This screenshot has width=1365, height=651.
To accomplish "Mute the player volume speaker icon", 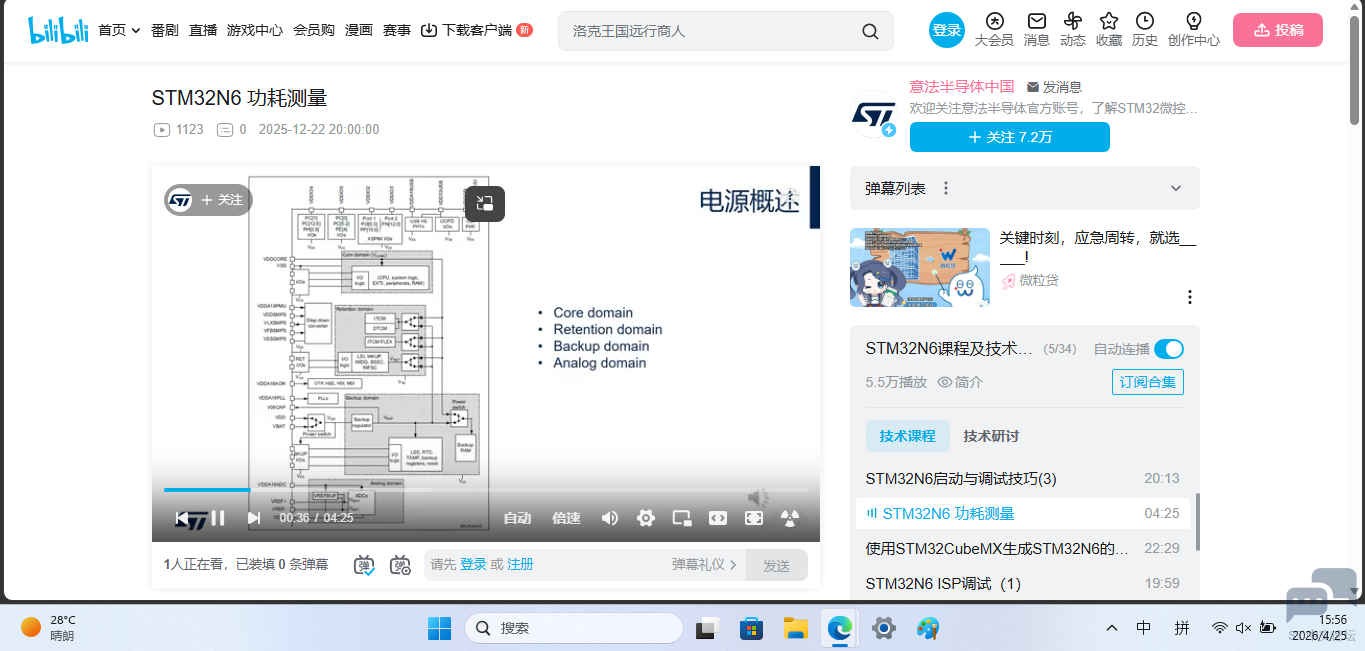I will tap(609, 517).
